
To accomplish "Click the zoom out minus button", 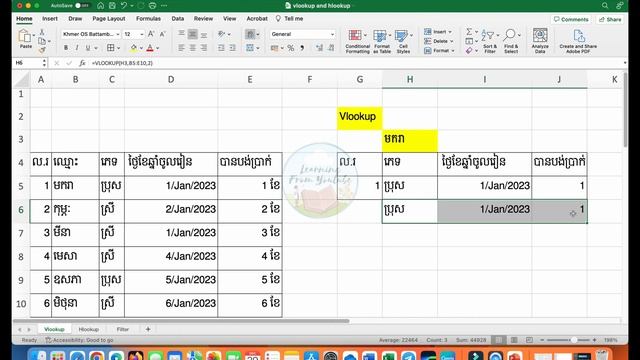I will 542,340.
